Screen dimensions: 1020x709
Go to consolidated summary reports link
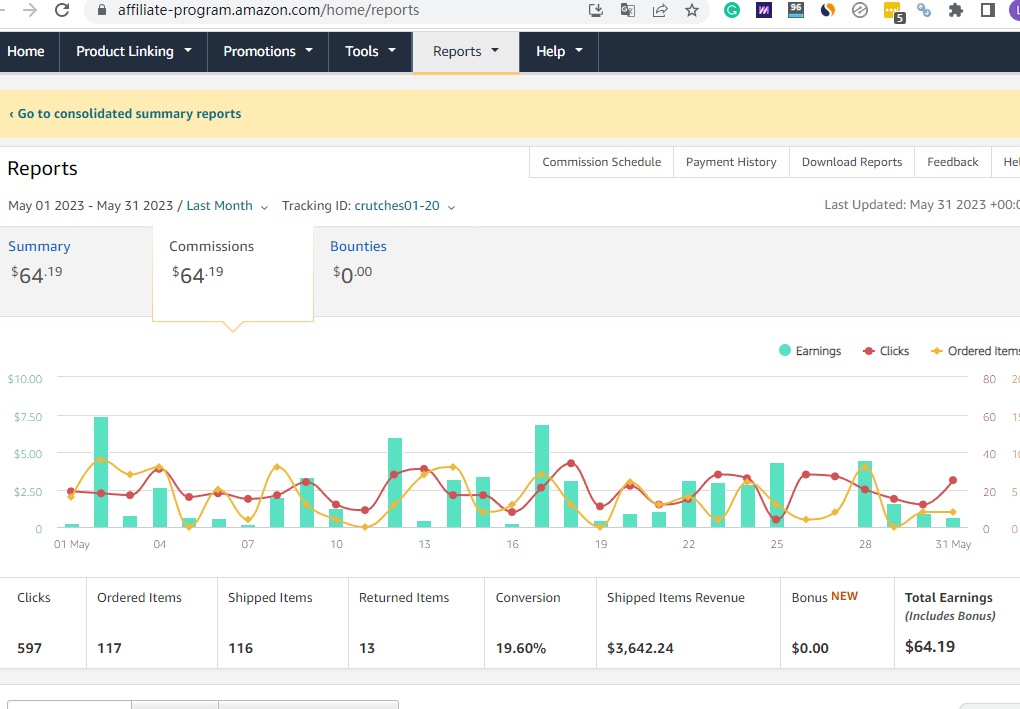(x=125, y=114)
